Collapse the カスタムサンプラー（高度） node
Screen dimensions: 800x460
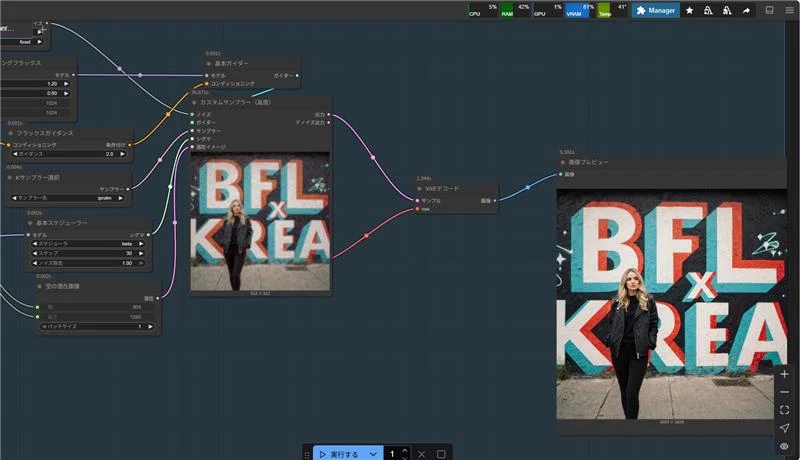pos(194,103)
